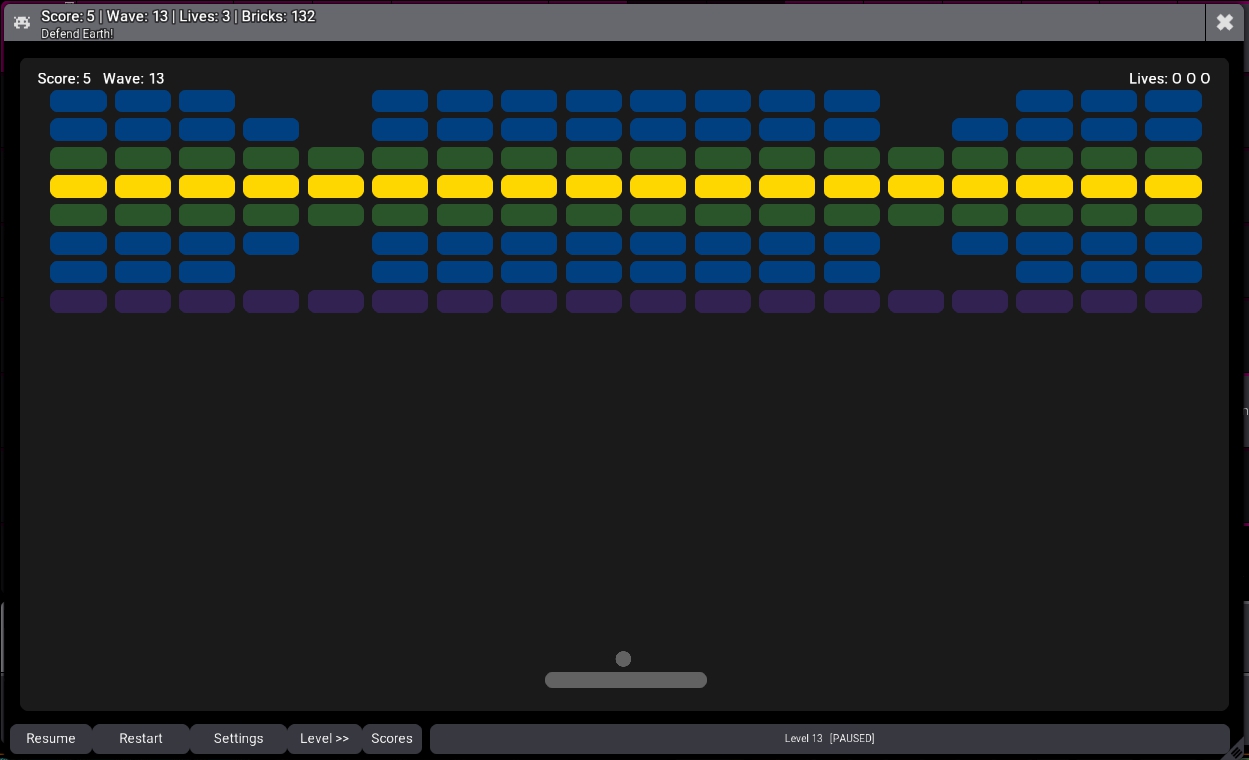
Task: Click the in-game Wave: 13 label
Action: click(x=133, y=78)
